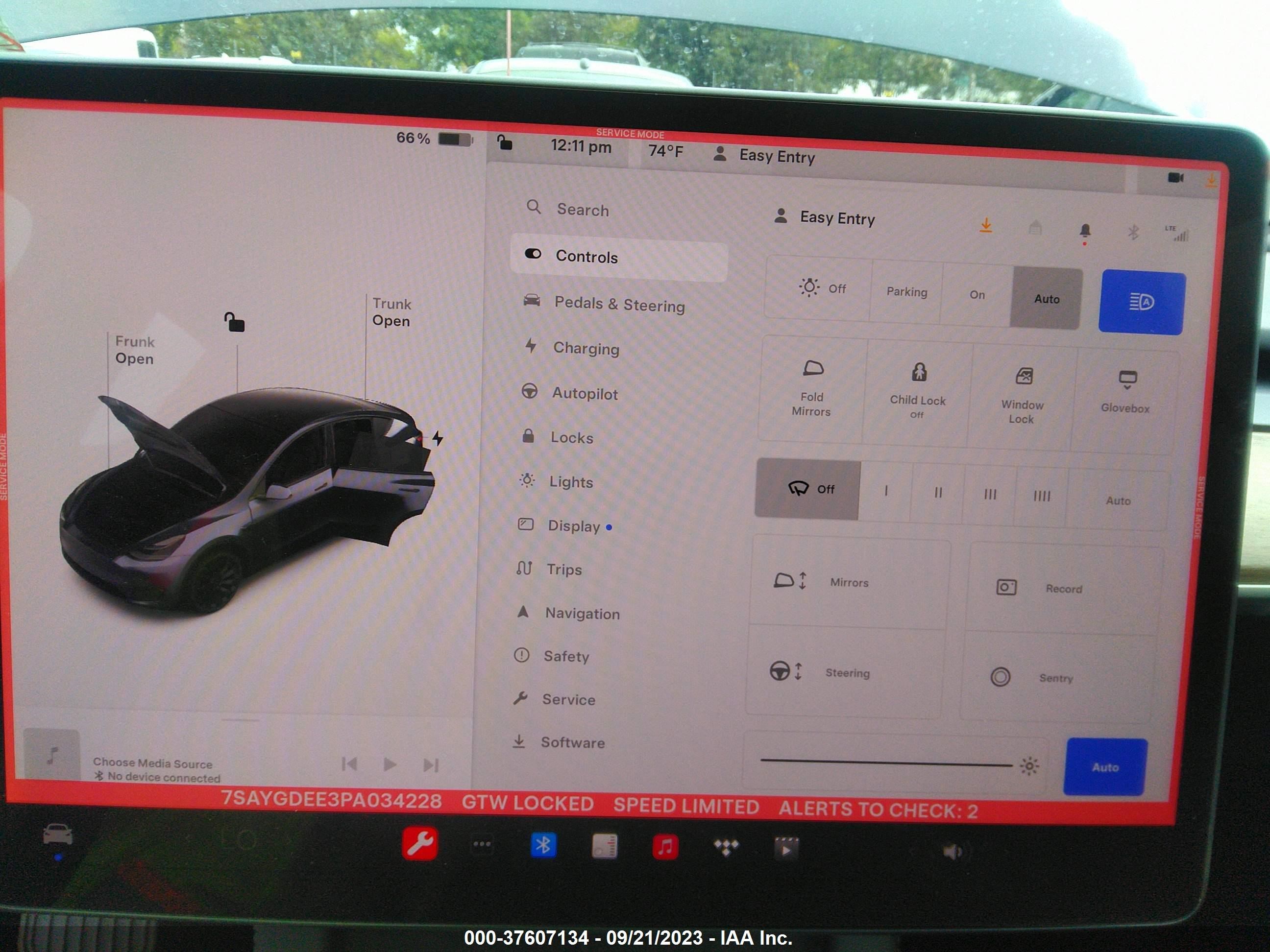Set headlights to Parking
The width and height of the screenshot is (1270, 952).
pos(906,291)
